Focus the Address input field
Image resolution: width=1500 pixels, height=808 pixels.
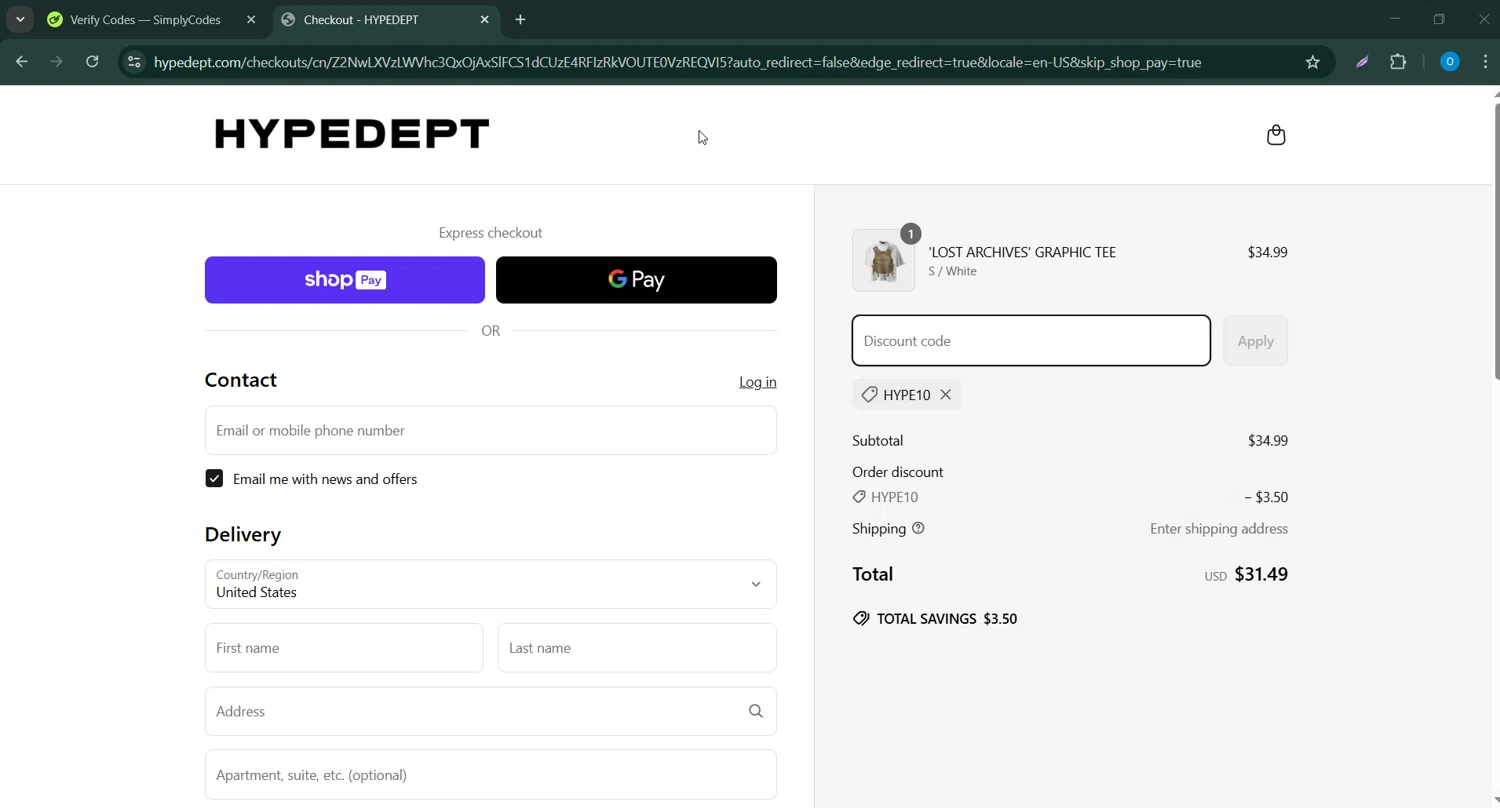click(490, 712)
